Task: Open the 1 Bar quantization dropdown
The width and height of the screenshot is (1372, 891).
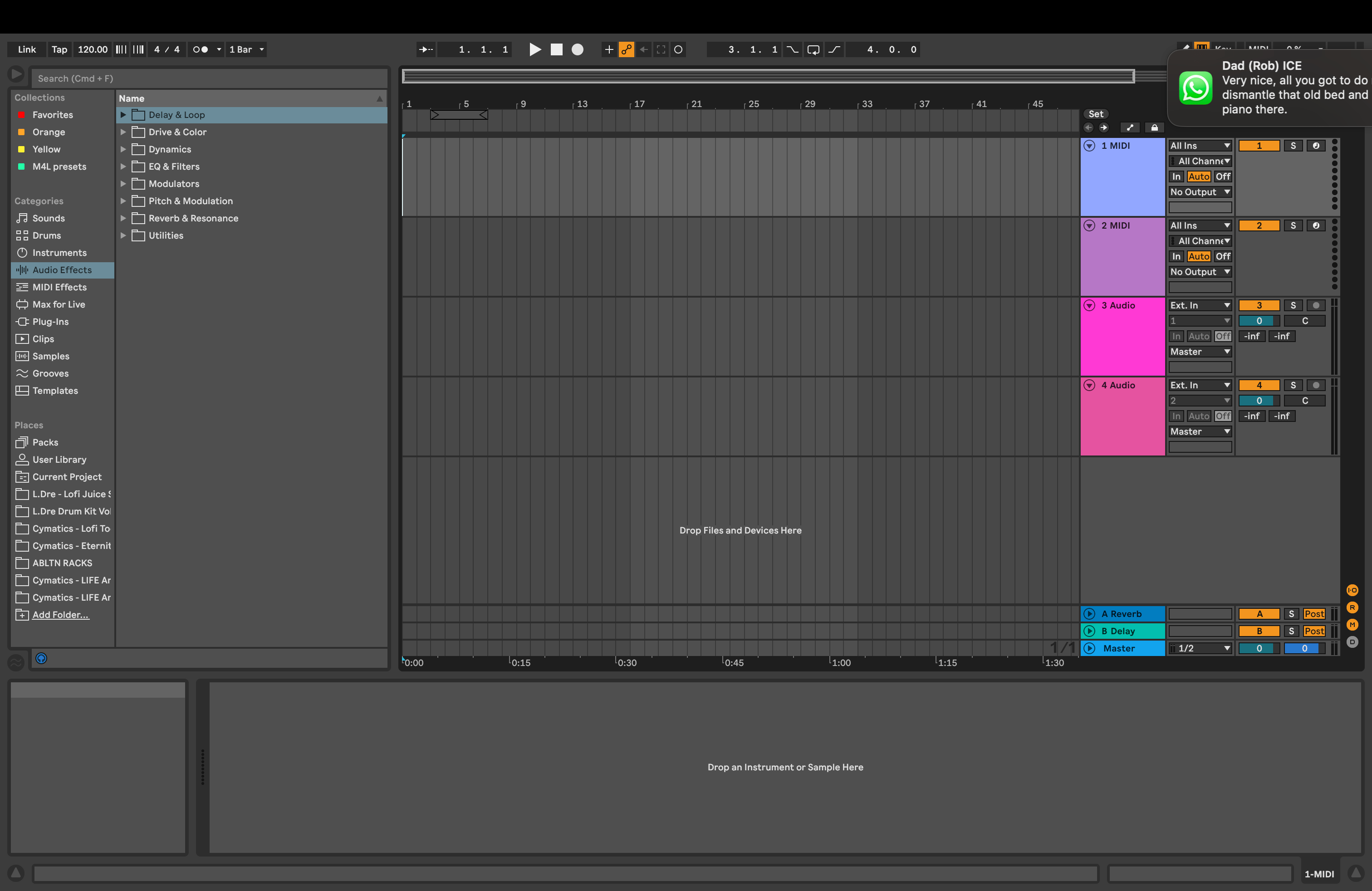Action: (247, 49)
